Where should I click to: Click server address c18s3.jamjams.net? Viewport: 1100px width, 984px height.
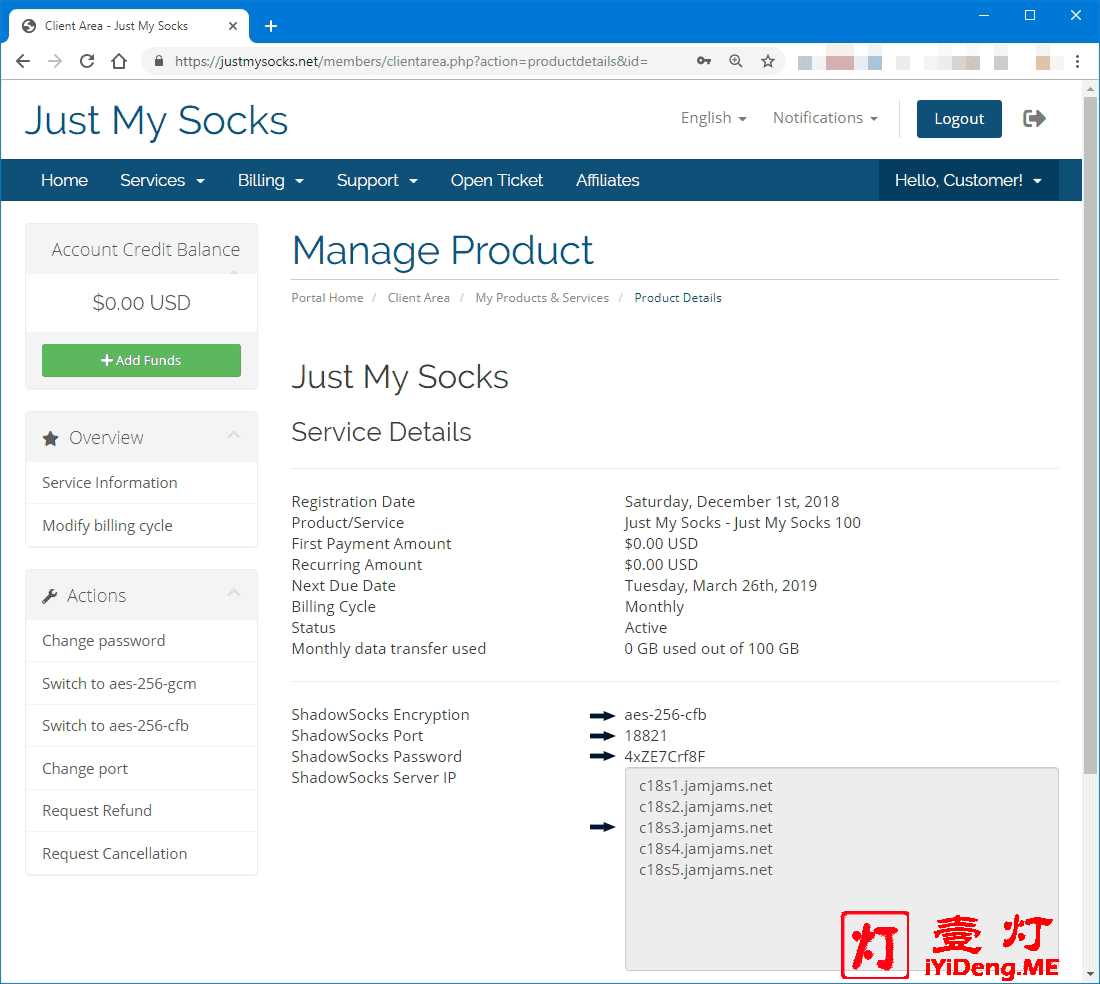tap(706, 828)
